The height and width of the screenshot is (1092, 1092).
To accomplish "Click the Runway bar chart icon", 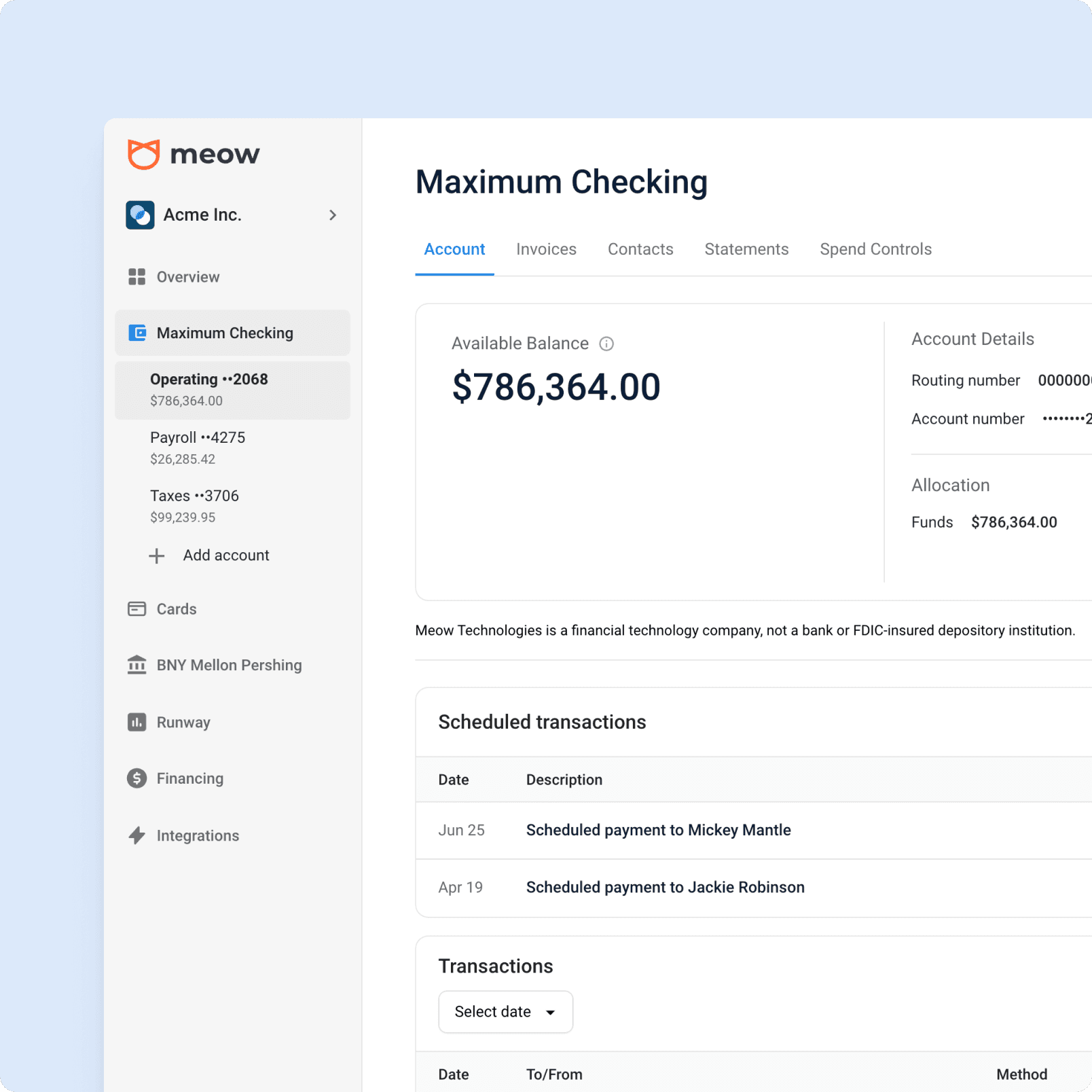I will click(x=136, y=722).
